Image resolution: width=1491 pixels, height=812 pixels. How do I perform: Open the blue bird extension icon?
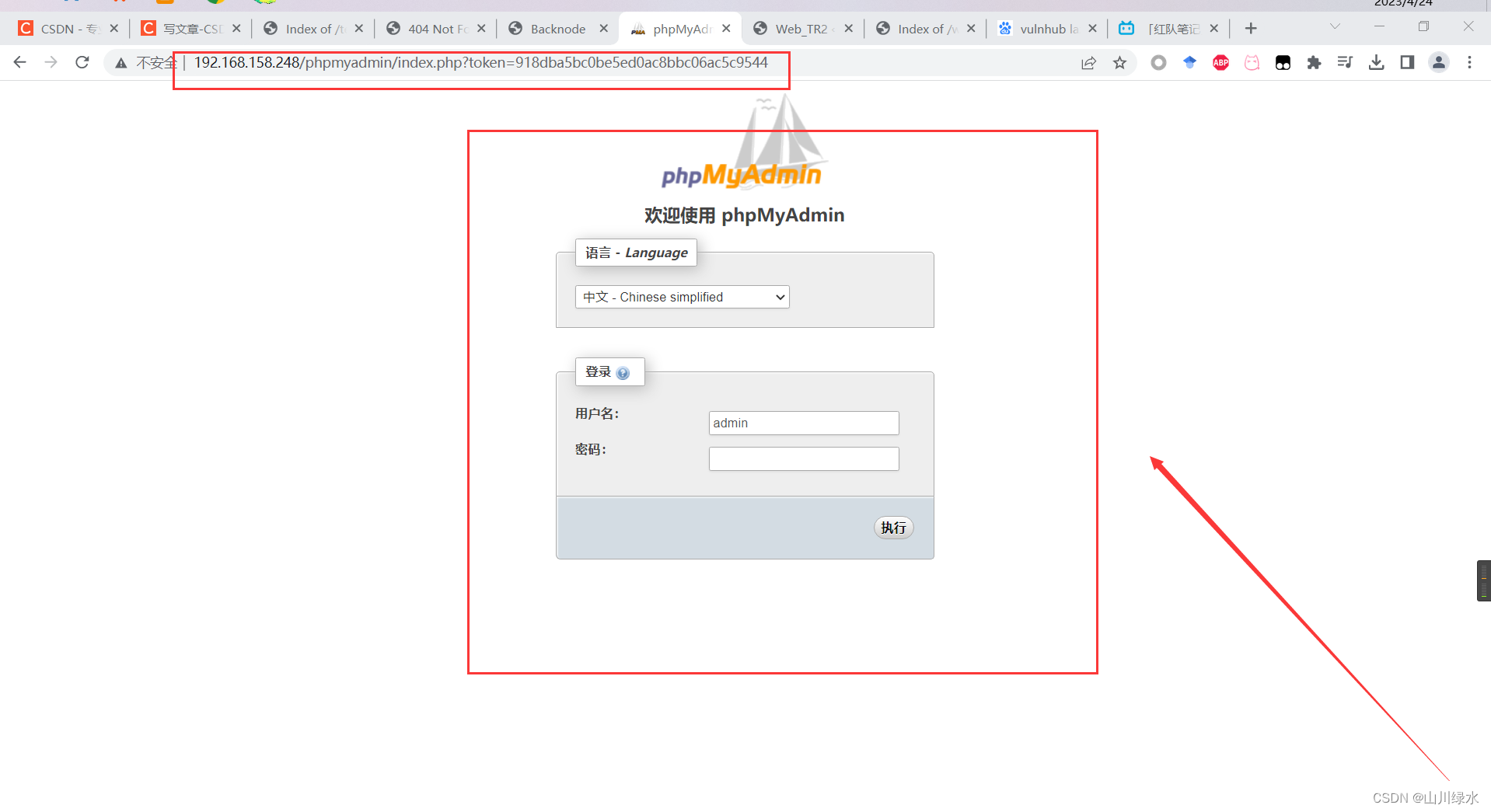coord(1189,63)
